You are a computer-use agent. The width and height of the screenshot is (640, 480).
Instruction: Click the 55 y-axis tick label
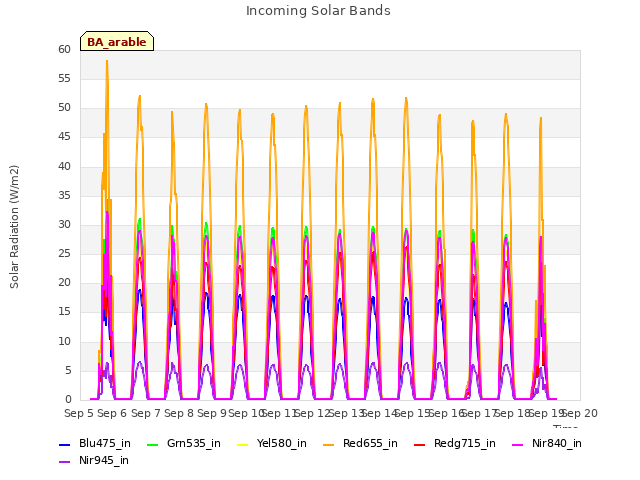pyautogui.click(x=64, y=78)
